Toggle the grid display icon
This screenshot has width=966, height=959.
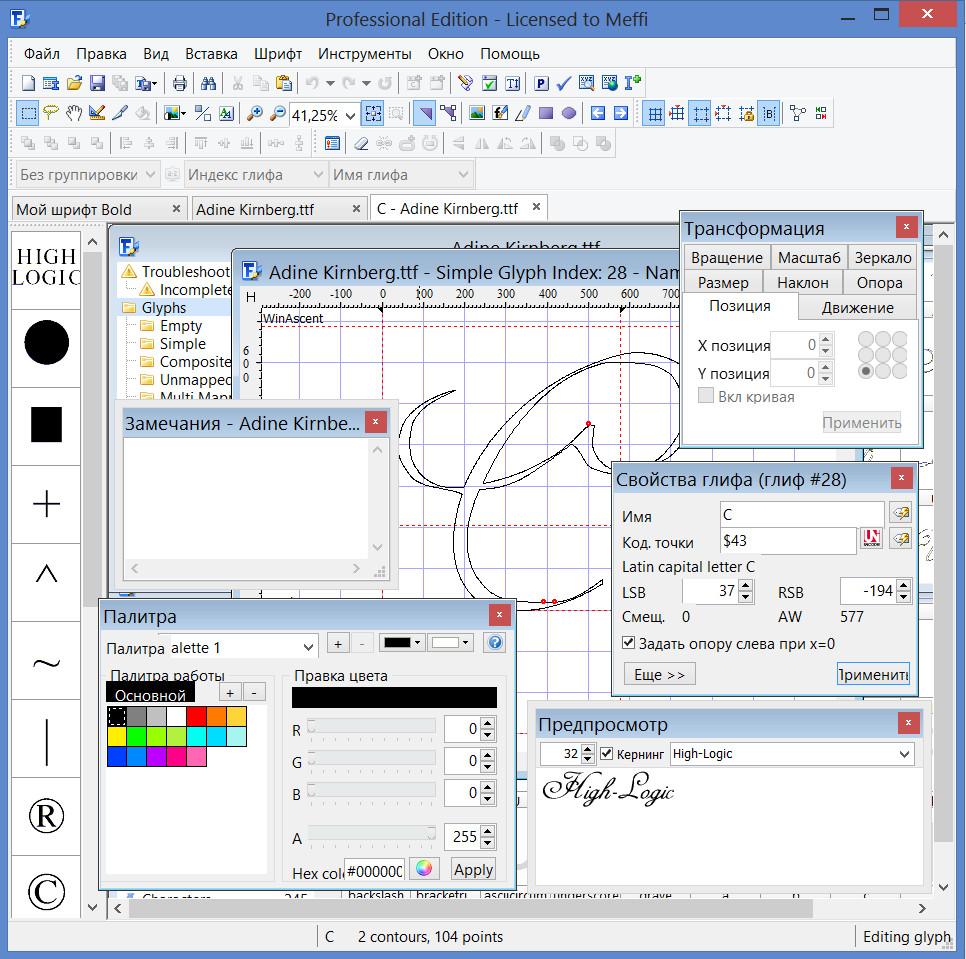[655, 114]
